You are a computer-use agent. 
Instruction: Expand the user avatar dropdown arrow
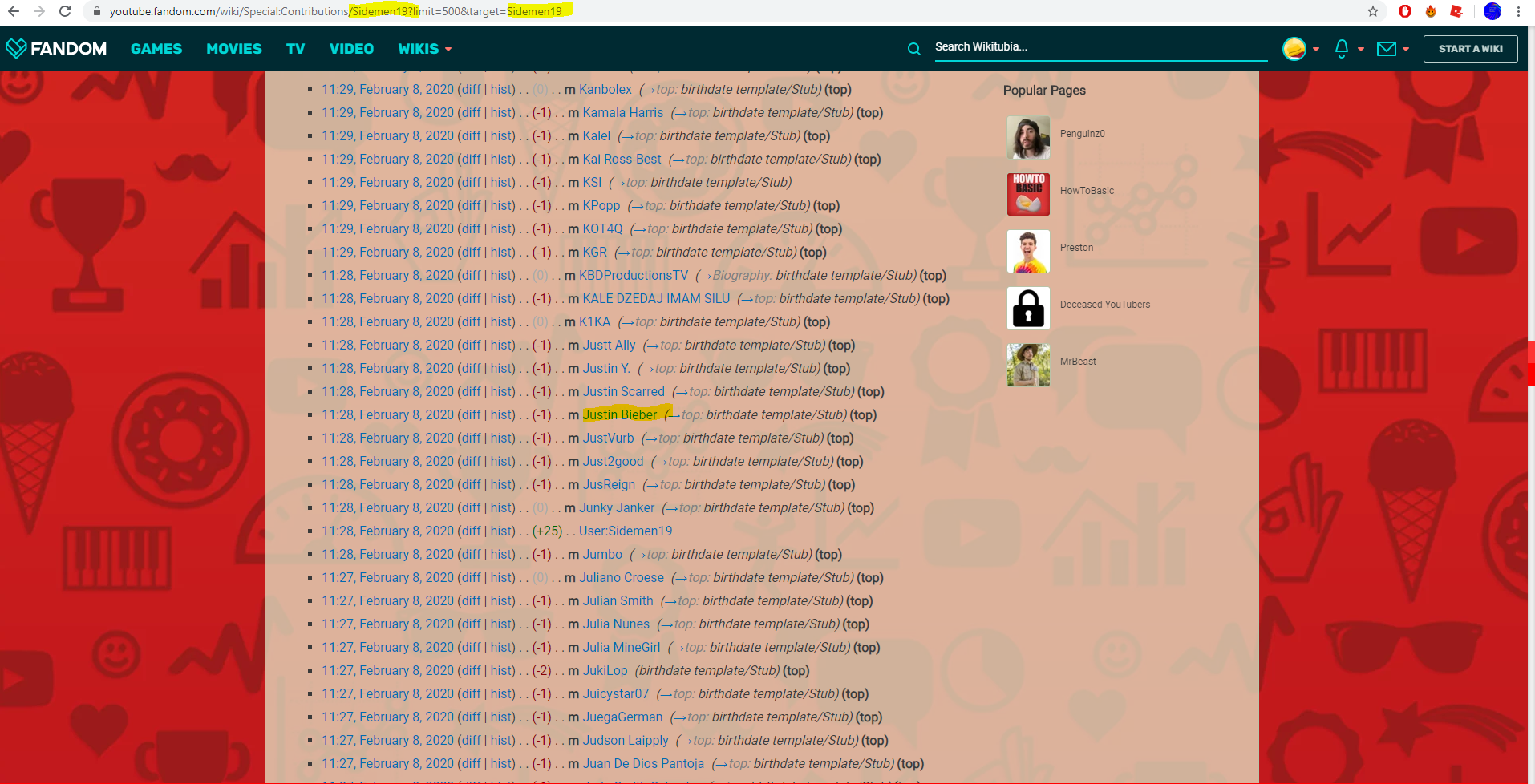point(1316,50)
